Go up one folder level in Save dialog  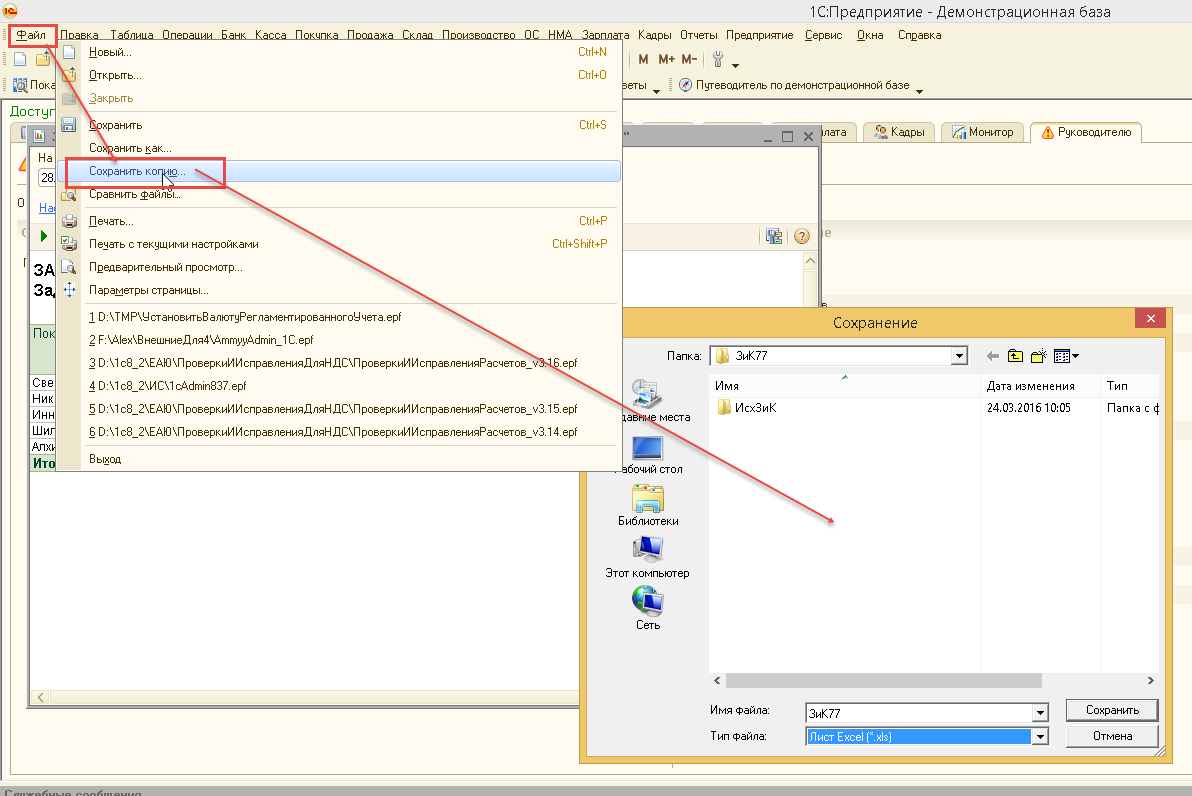tap(1016, 356)
